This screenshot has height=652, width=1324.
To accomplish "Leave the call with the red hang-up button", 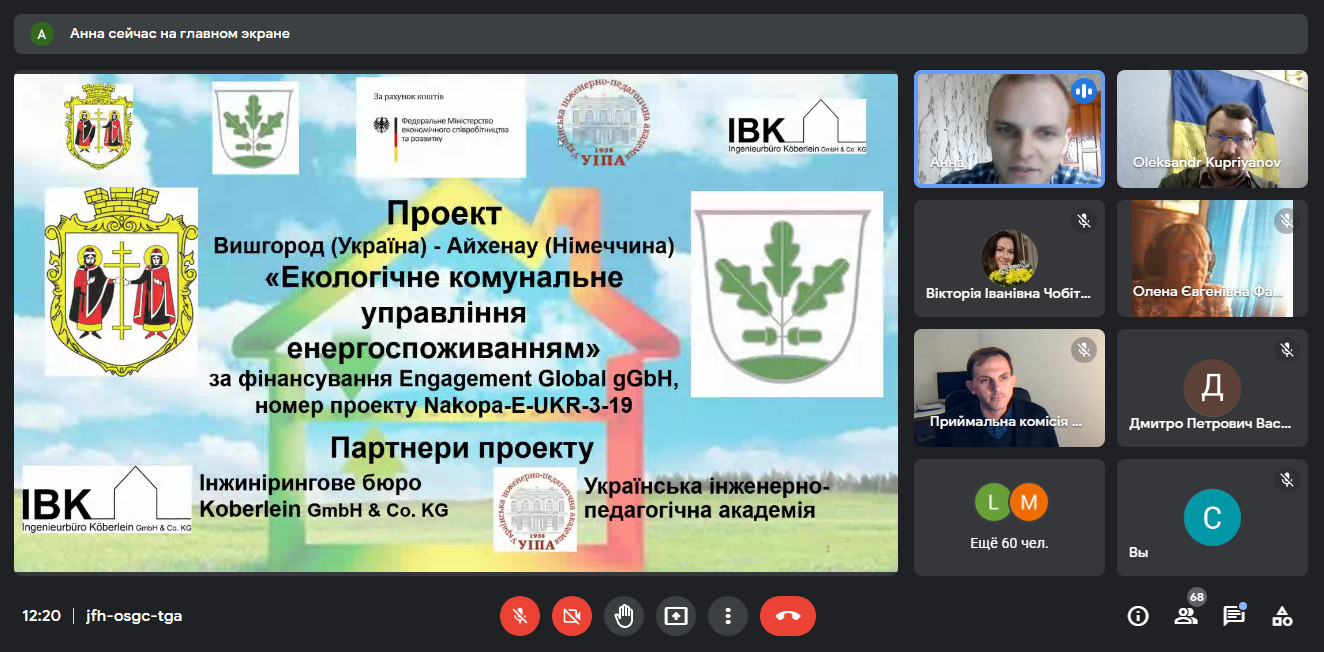I will [788, 616].
